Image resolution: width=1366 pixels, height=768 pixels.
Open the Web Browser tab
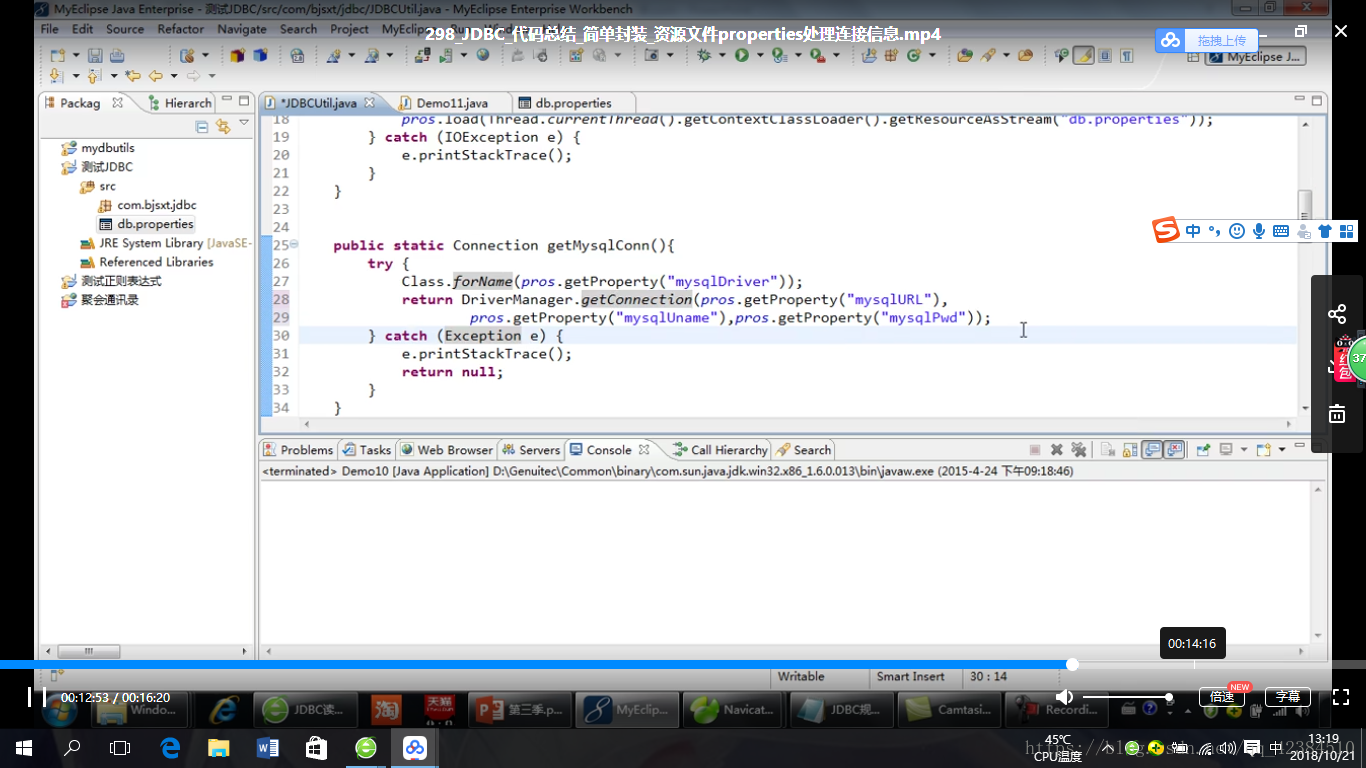pos(446,450)
